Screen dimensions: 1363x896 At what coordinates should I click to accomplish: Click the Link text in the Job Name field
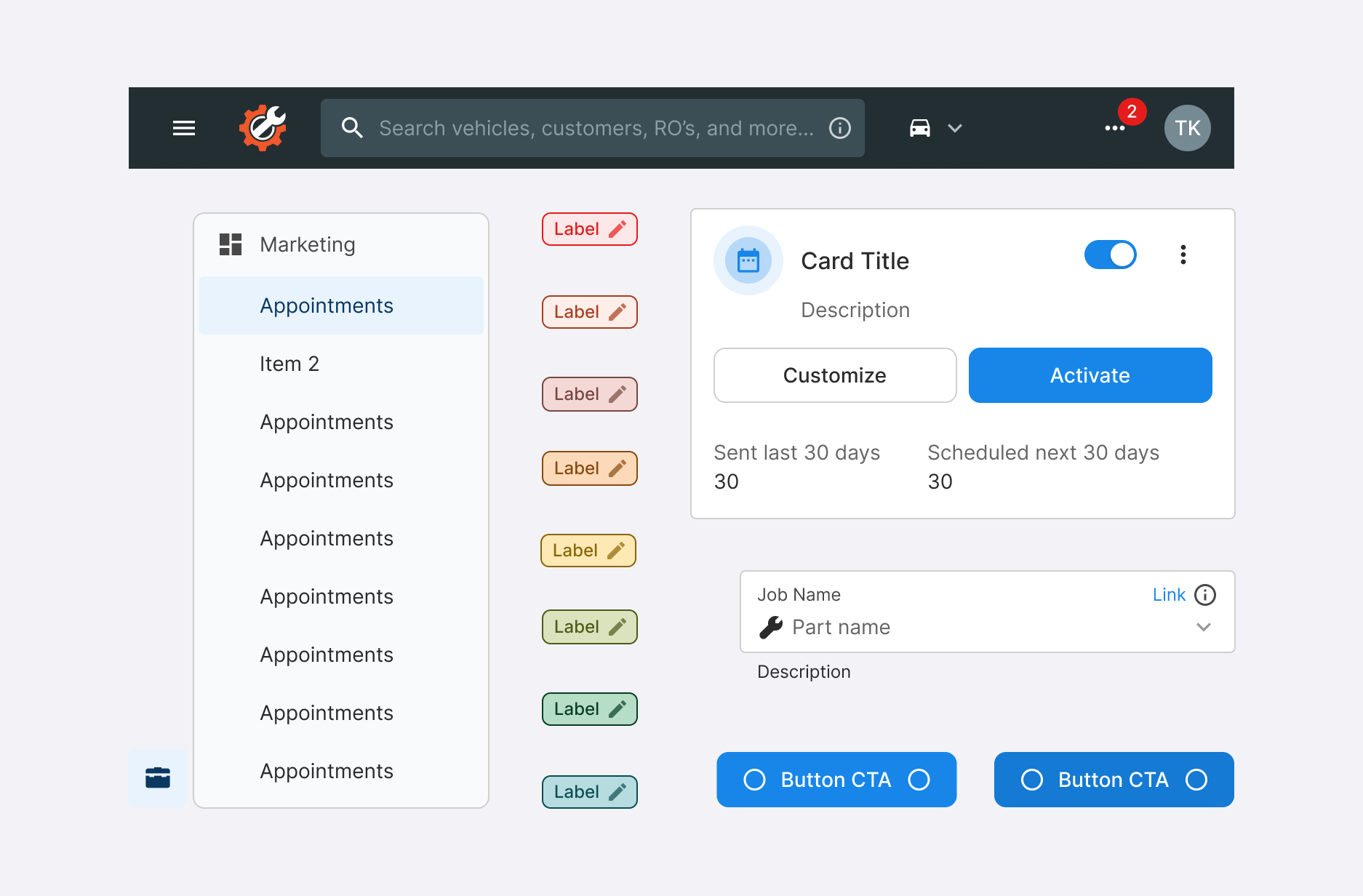tap(1167, 594)
